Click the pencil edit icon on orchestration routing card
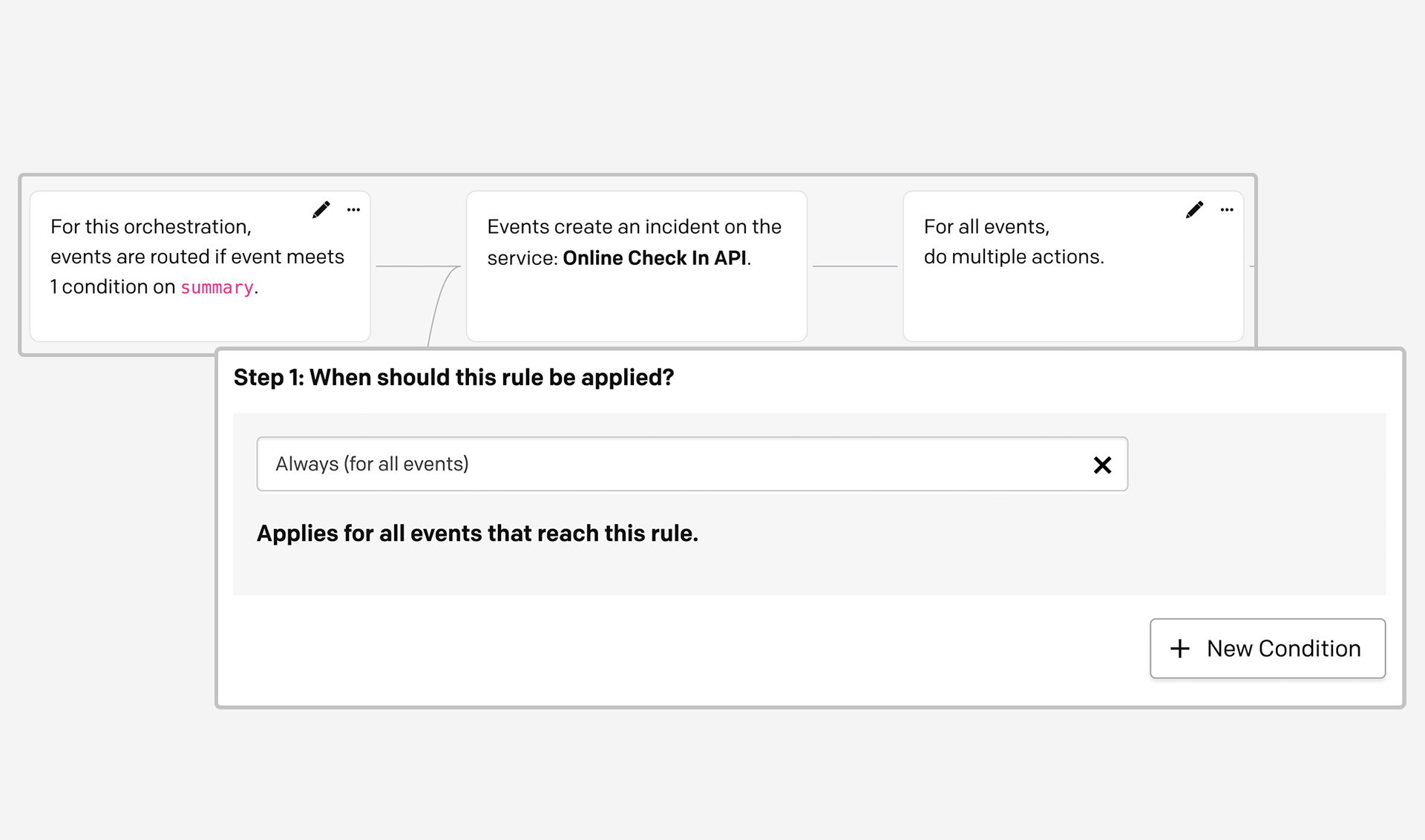This screenshot has height=840, width=1425. point(321,210)
